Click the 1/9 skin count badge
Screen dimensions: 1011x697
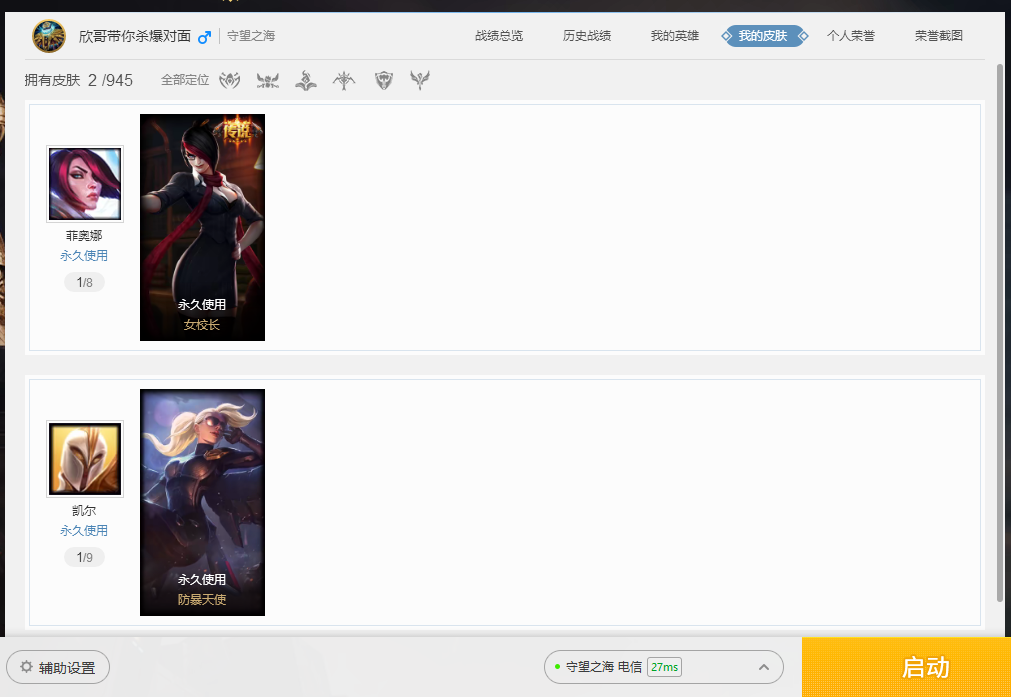point(84,557)
